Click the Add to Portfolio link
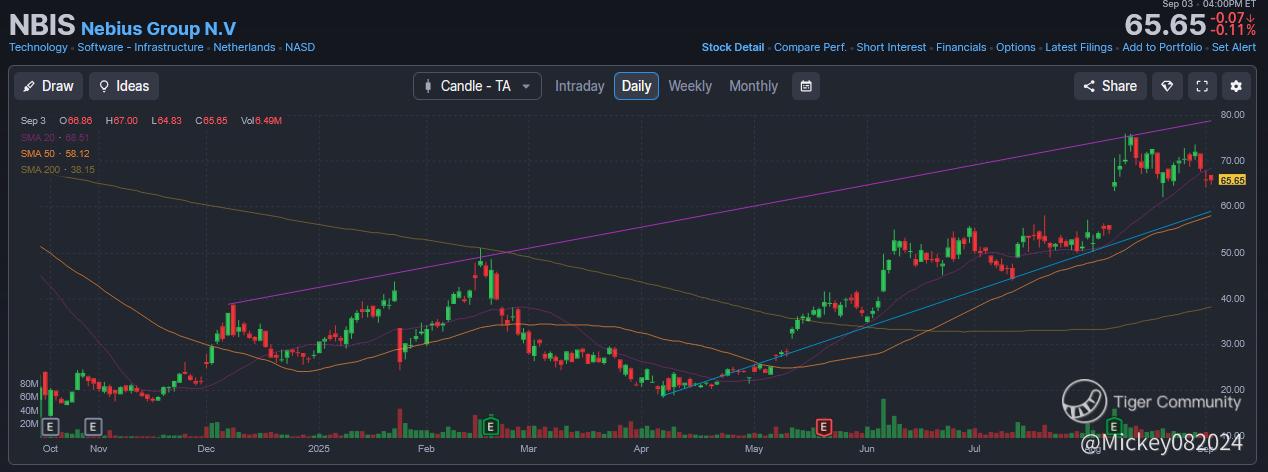 coord(1162,47)
